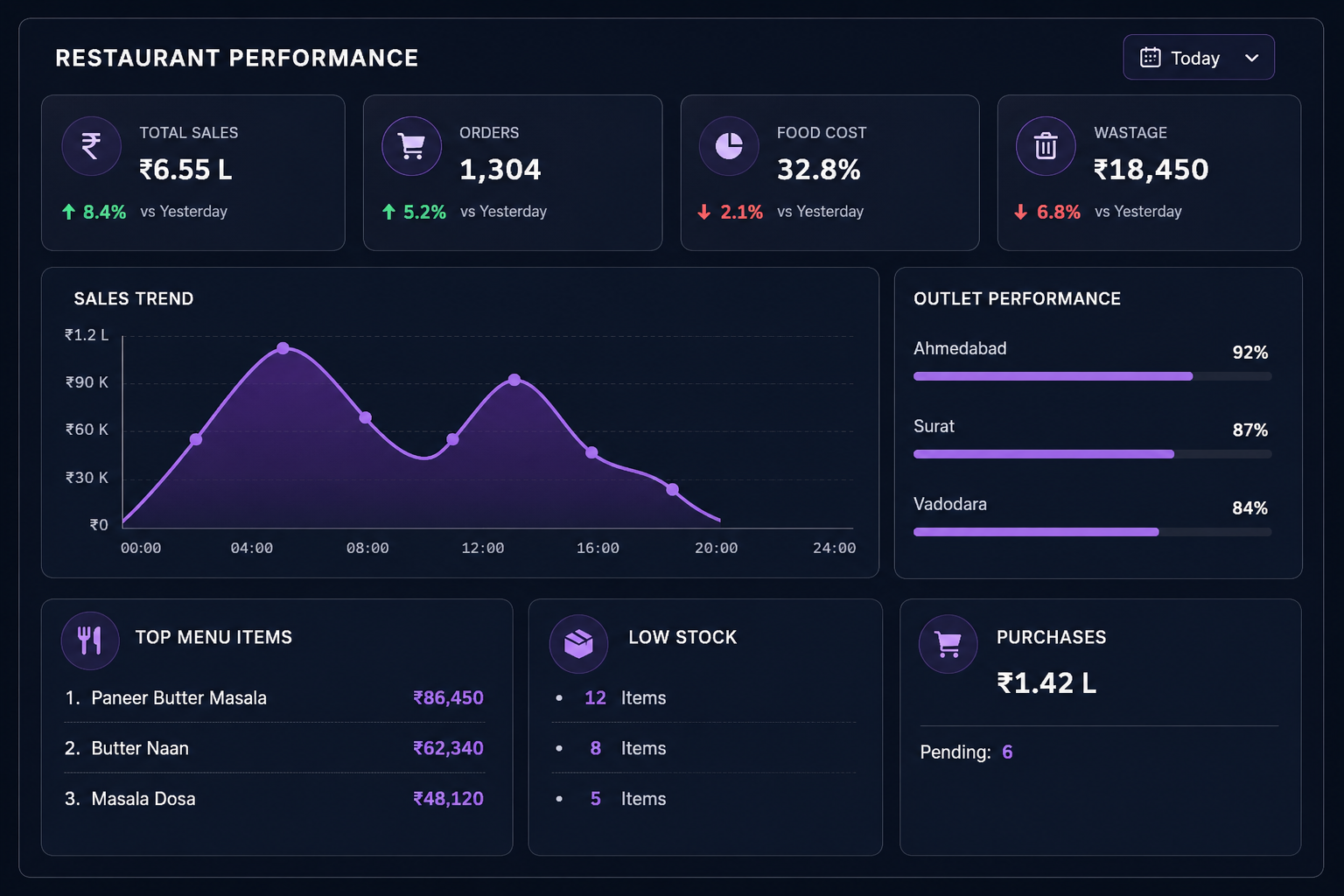The image size is (1344, 896).
Task: Open the 8 Items low stock row
Action: pyautogui.click(x=703, y=748)
